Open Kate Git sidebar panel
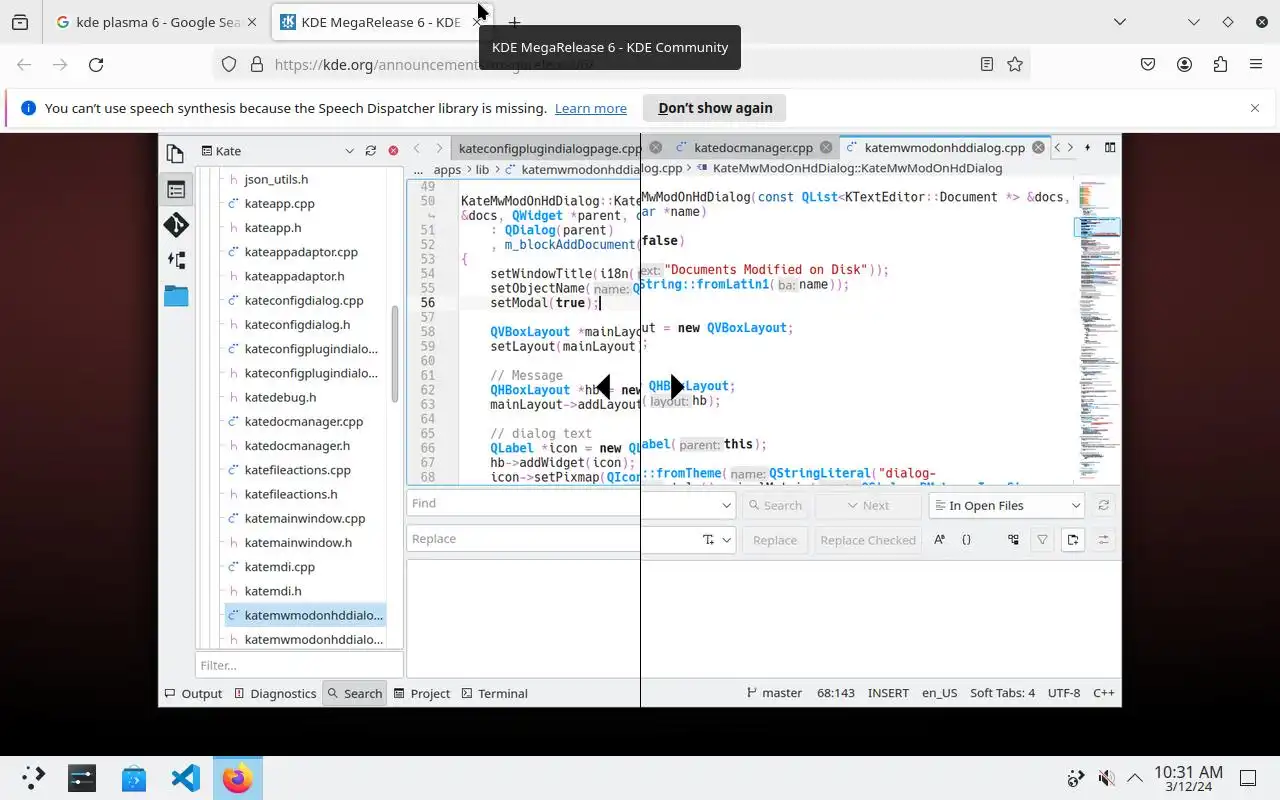This screenshot has width=1280, height=800. 176,225
